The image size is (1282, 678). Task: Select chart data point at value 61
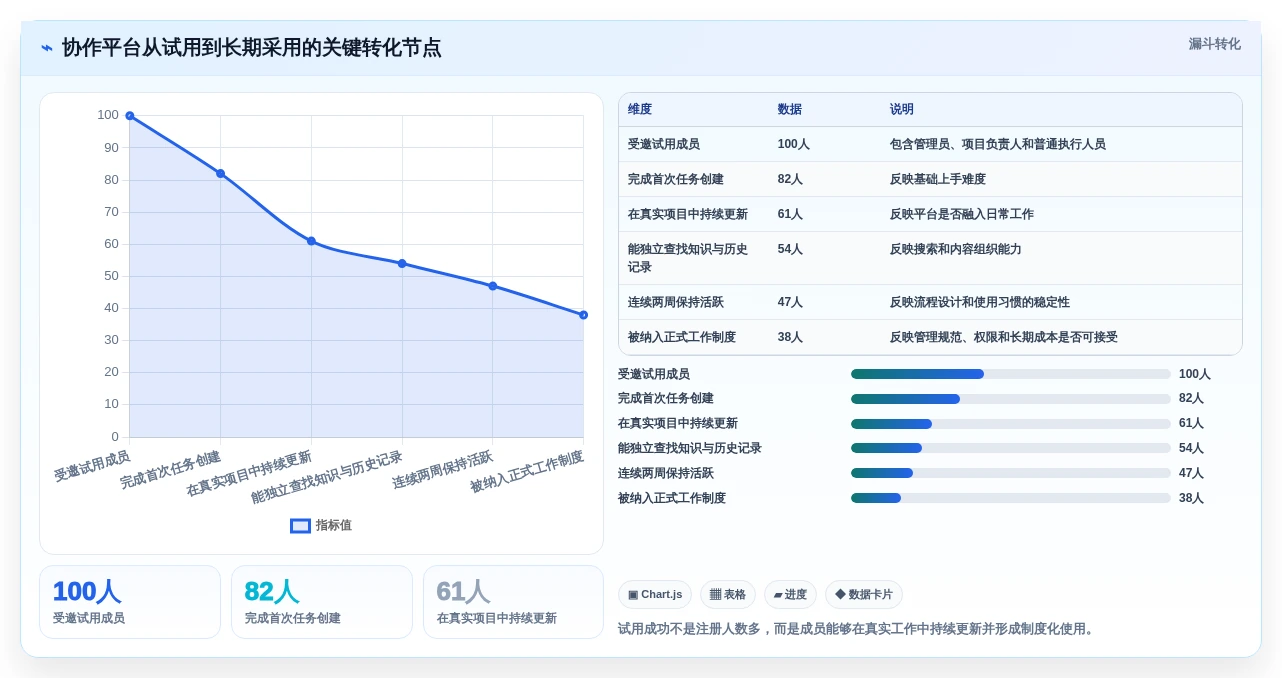tap(311, 241)
